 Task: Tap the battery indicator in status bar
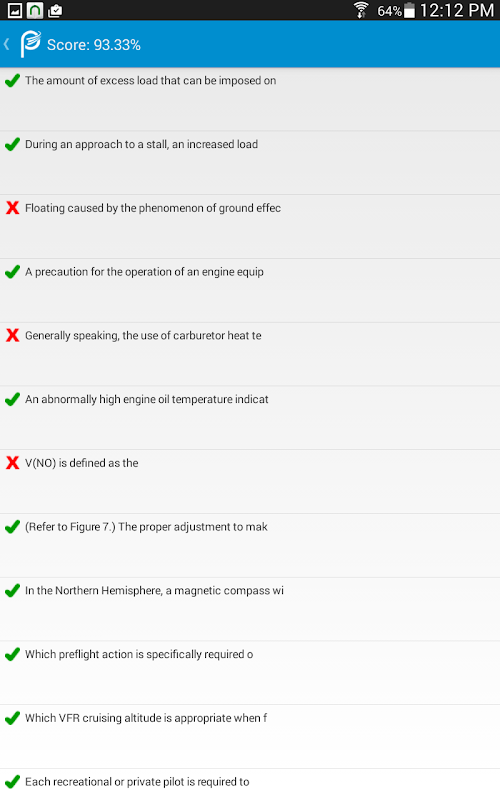pos(409,10)
